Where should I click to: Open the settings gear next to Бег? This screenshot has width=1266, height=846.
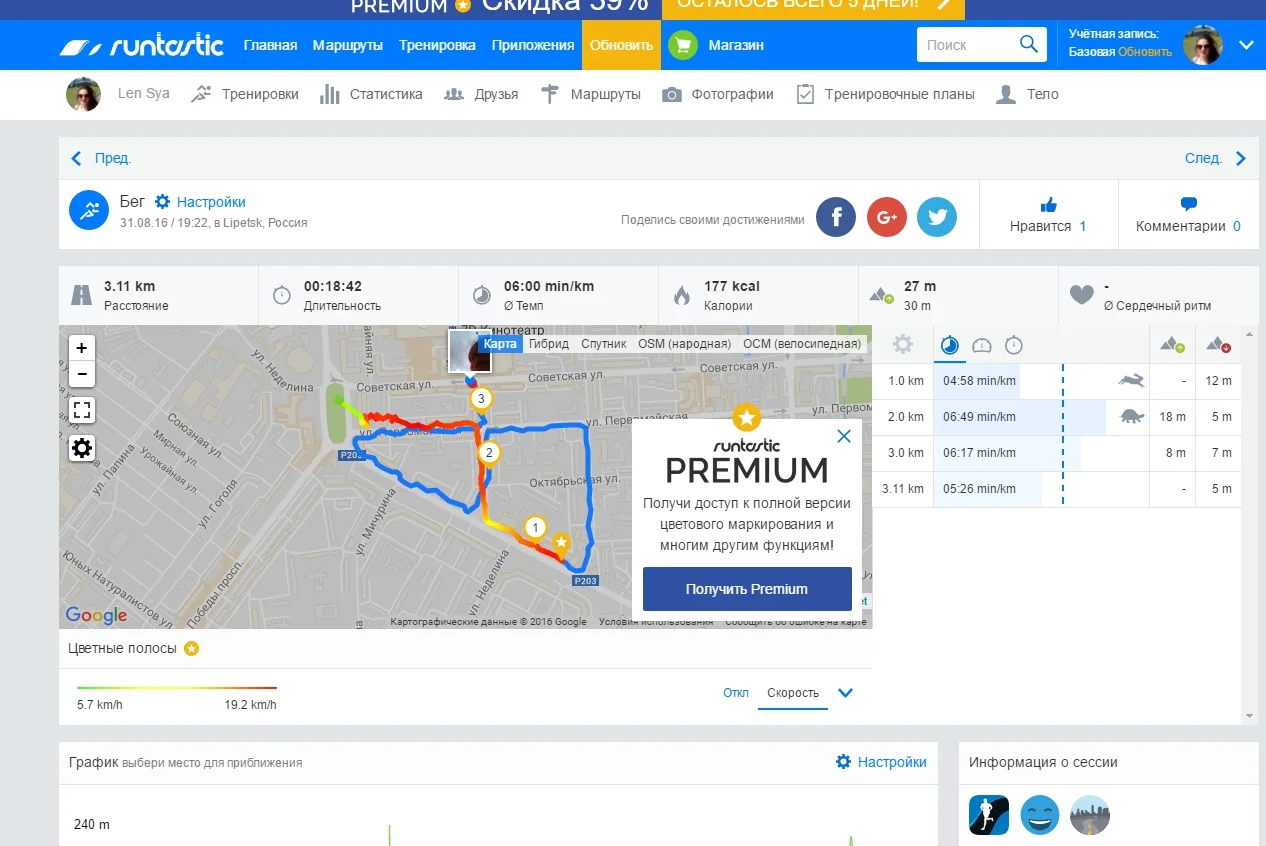(162, 202)
